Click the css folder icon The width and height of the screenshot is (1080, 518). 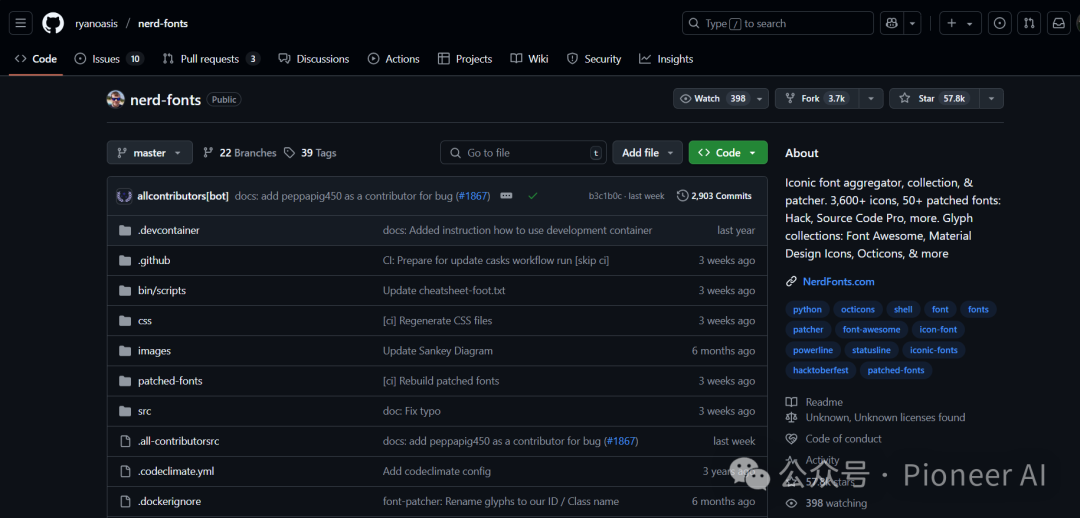[125, 320]
